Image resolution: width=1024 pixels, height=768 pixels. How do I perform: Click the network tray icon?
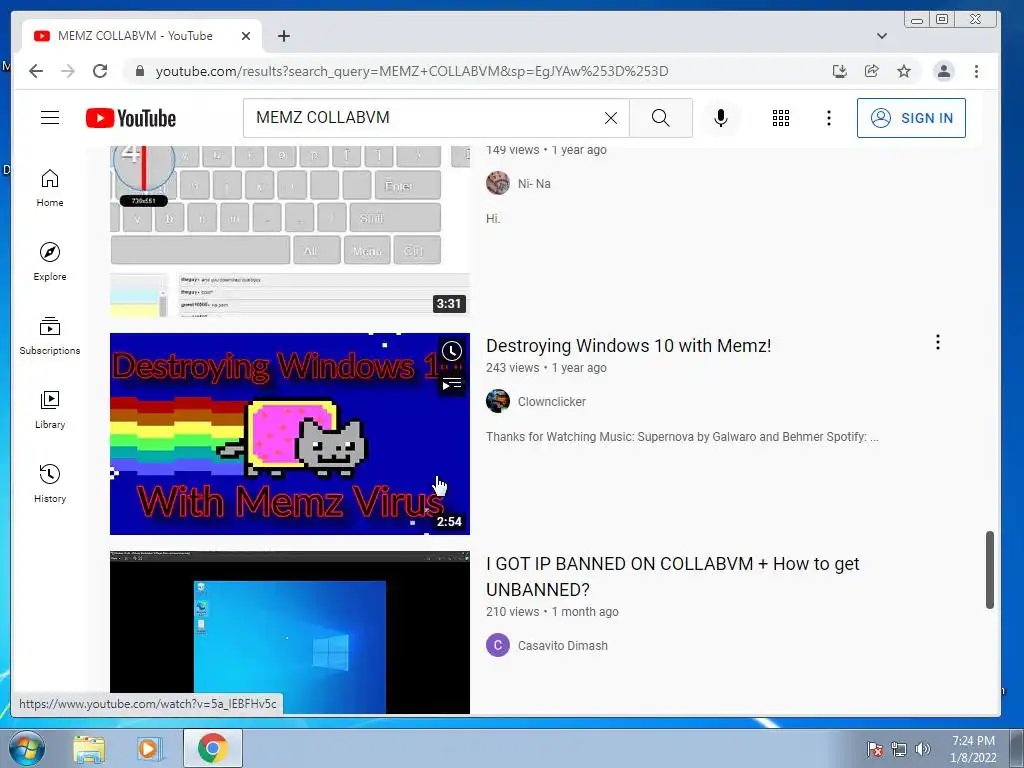[x=899, y=749]
